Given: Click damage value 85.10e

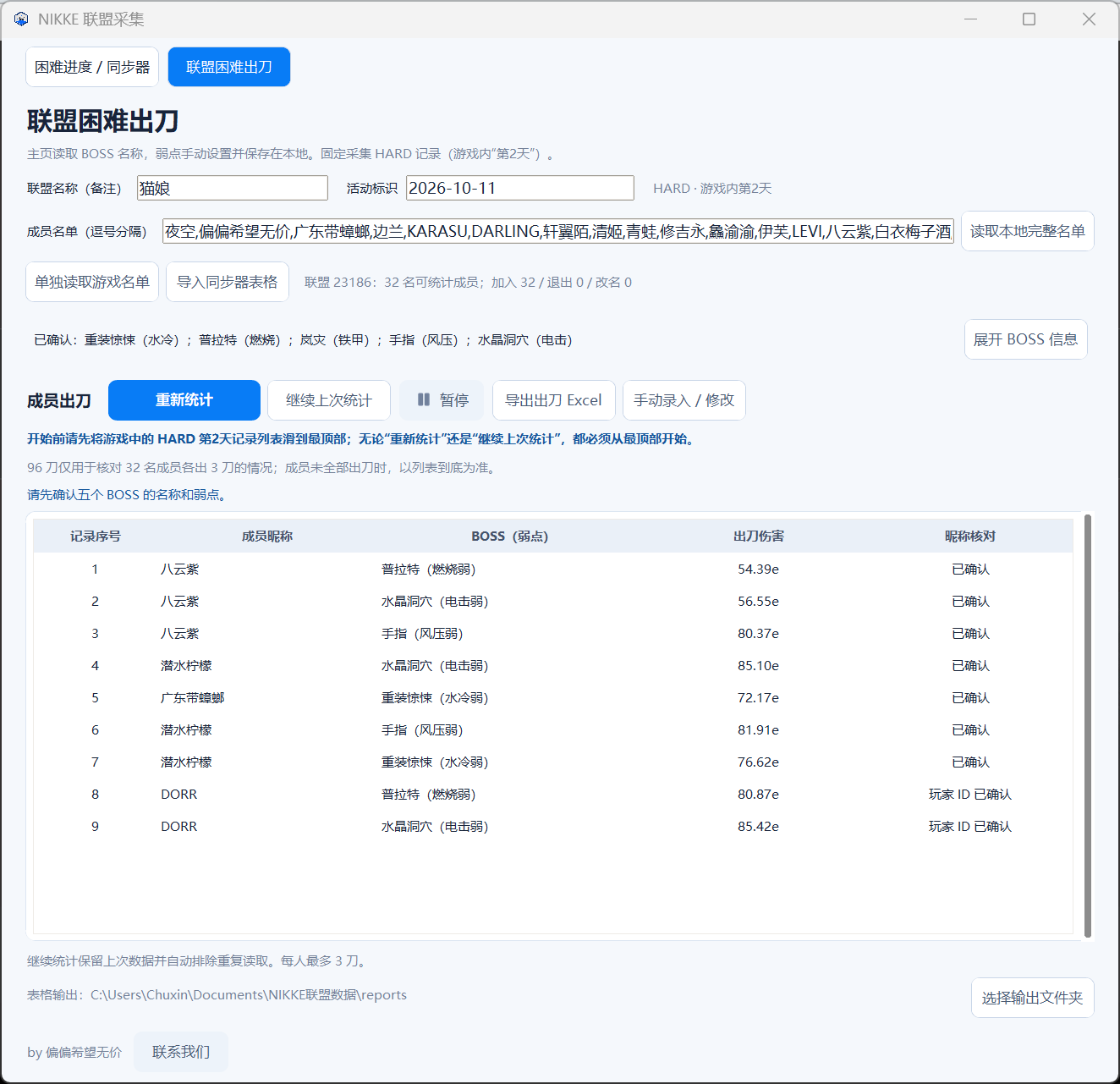Looking at the screenshot, I should tap(759, 666).
